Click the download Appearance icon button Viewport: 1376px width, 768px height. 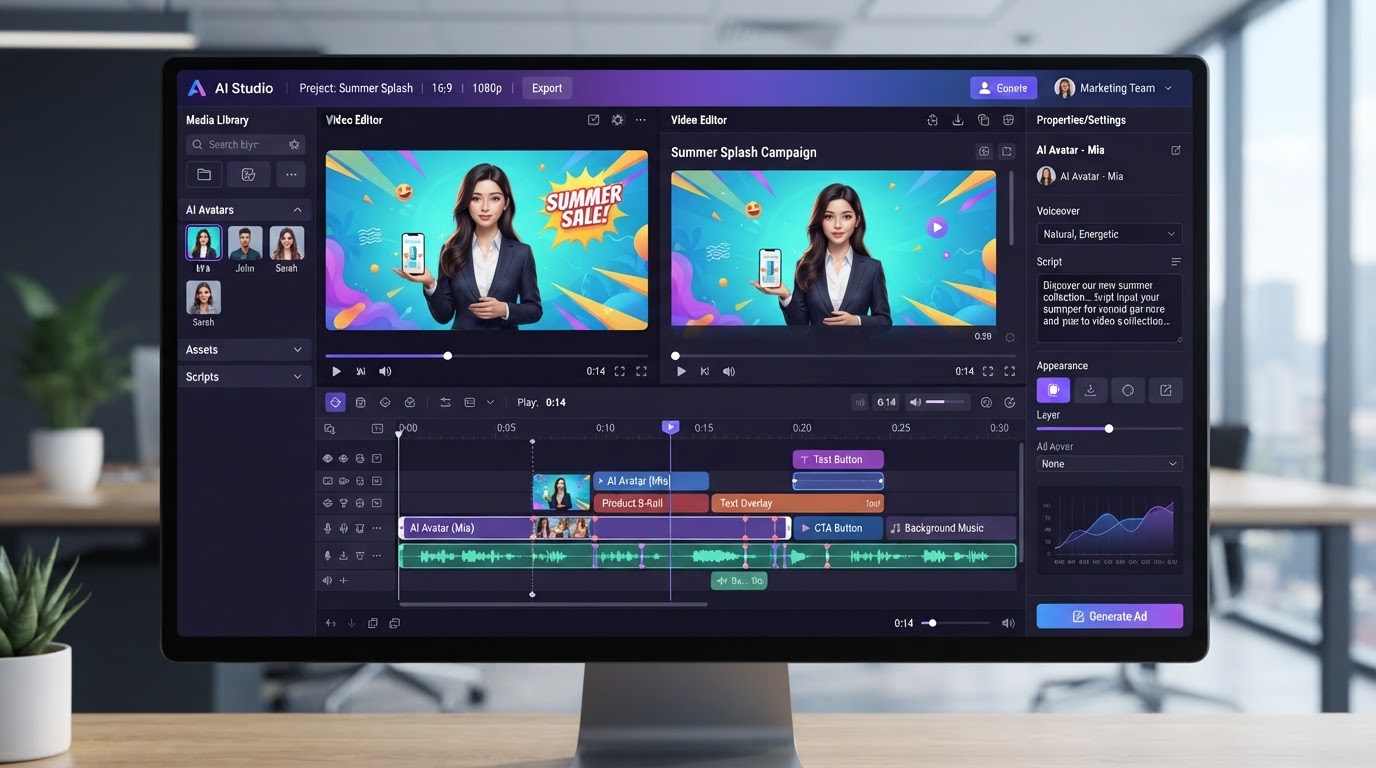click(1090, 390)
